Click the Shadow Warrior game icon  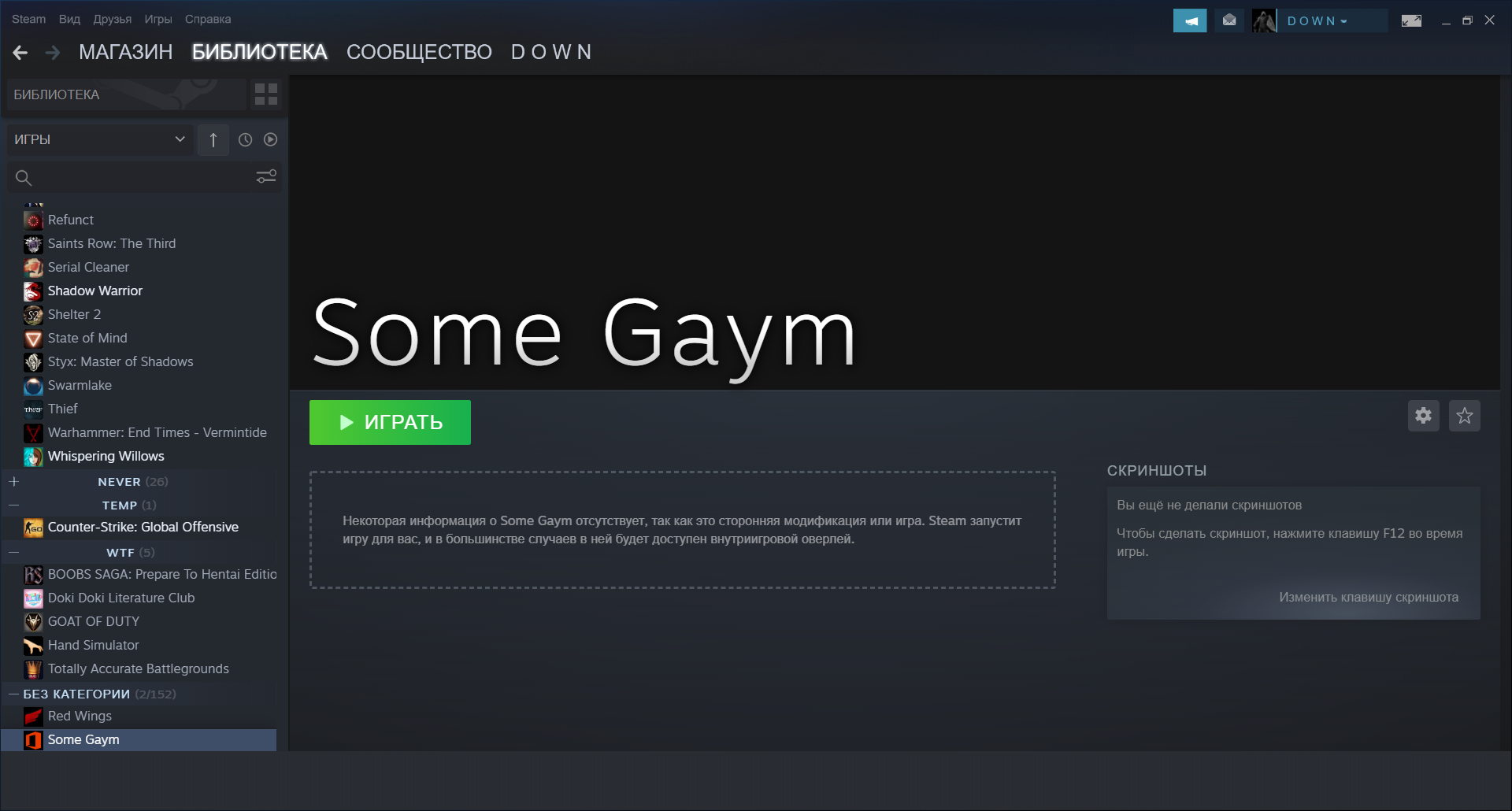[x=33, y=291]
